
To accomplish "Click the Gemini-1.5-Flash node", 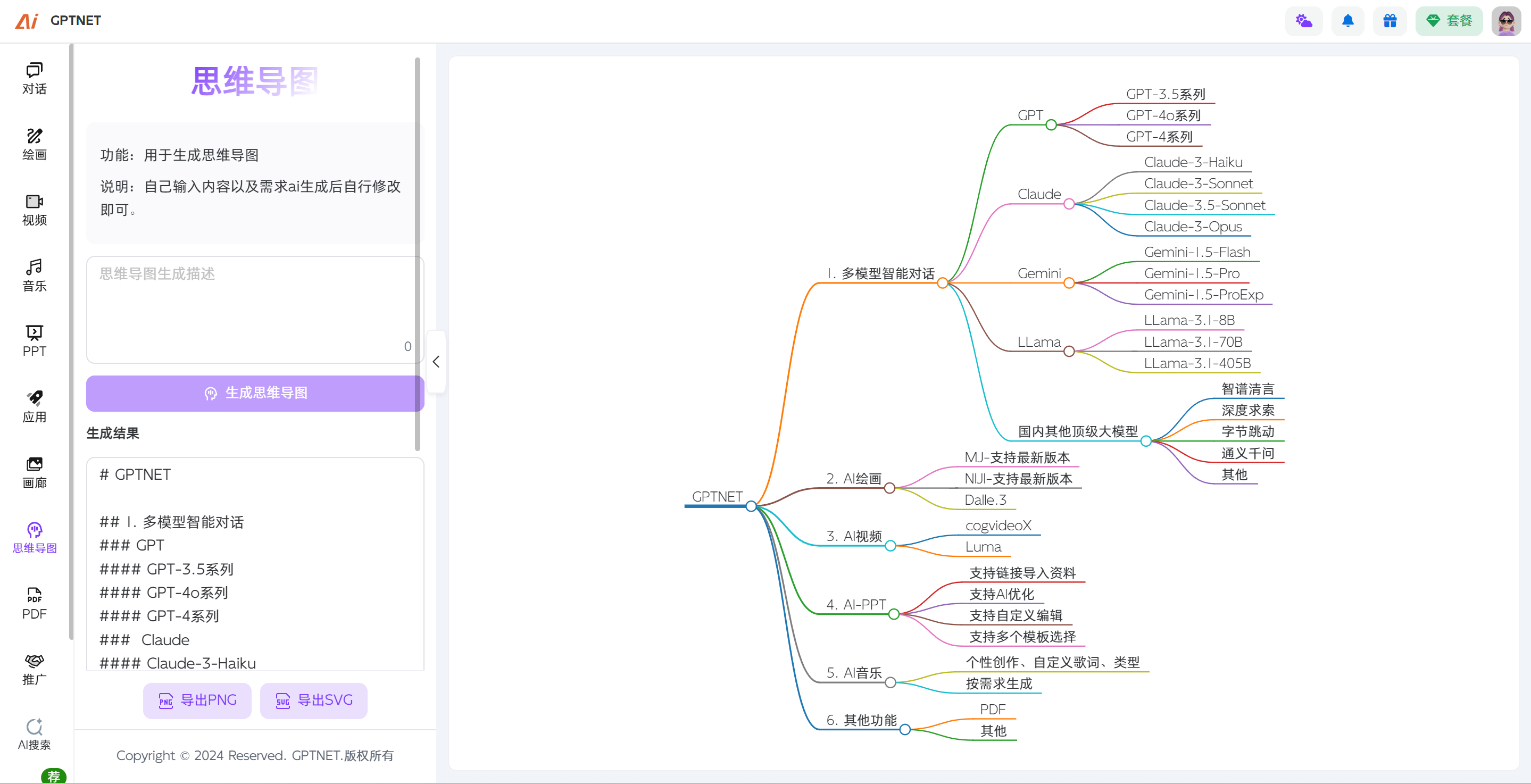I will click(1197, 252).
